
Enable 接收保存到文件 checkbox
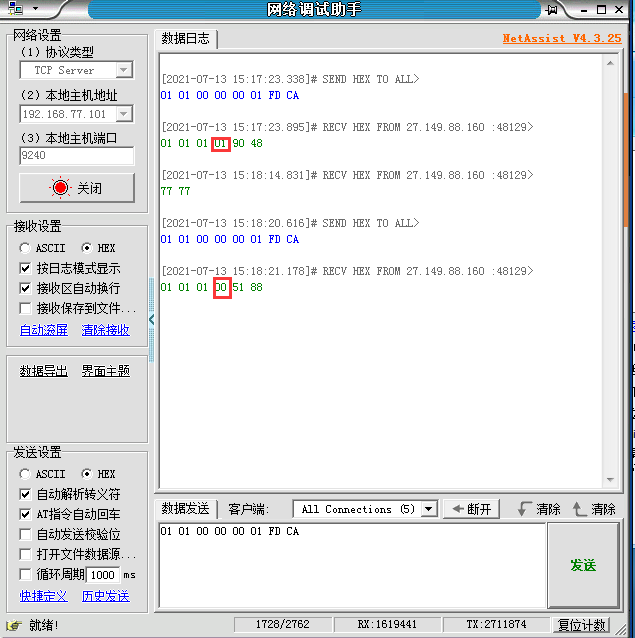point(25,308)
